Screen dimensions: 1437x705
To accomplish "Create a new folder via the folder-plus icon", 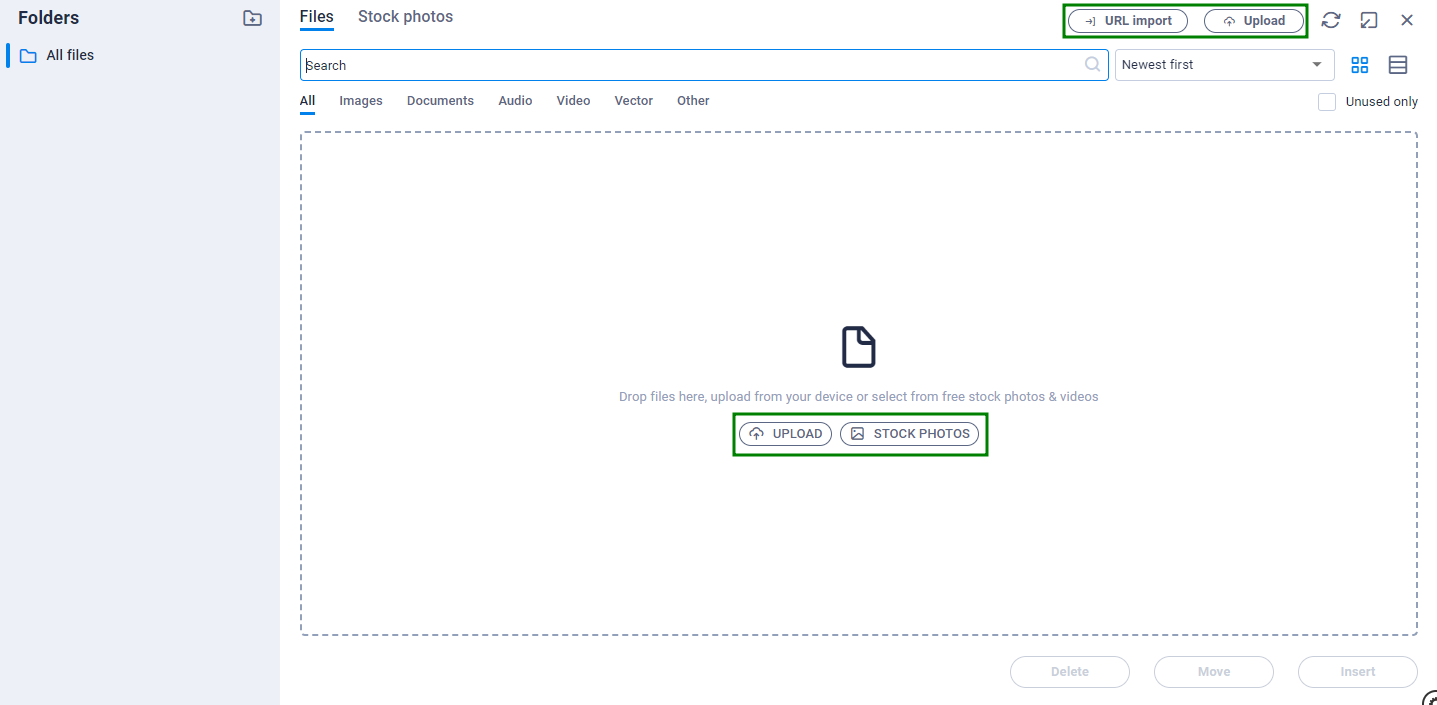I will point(253,18).
